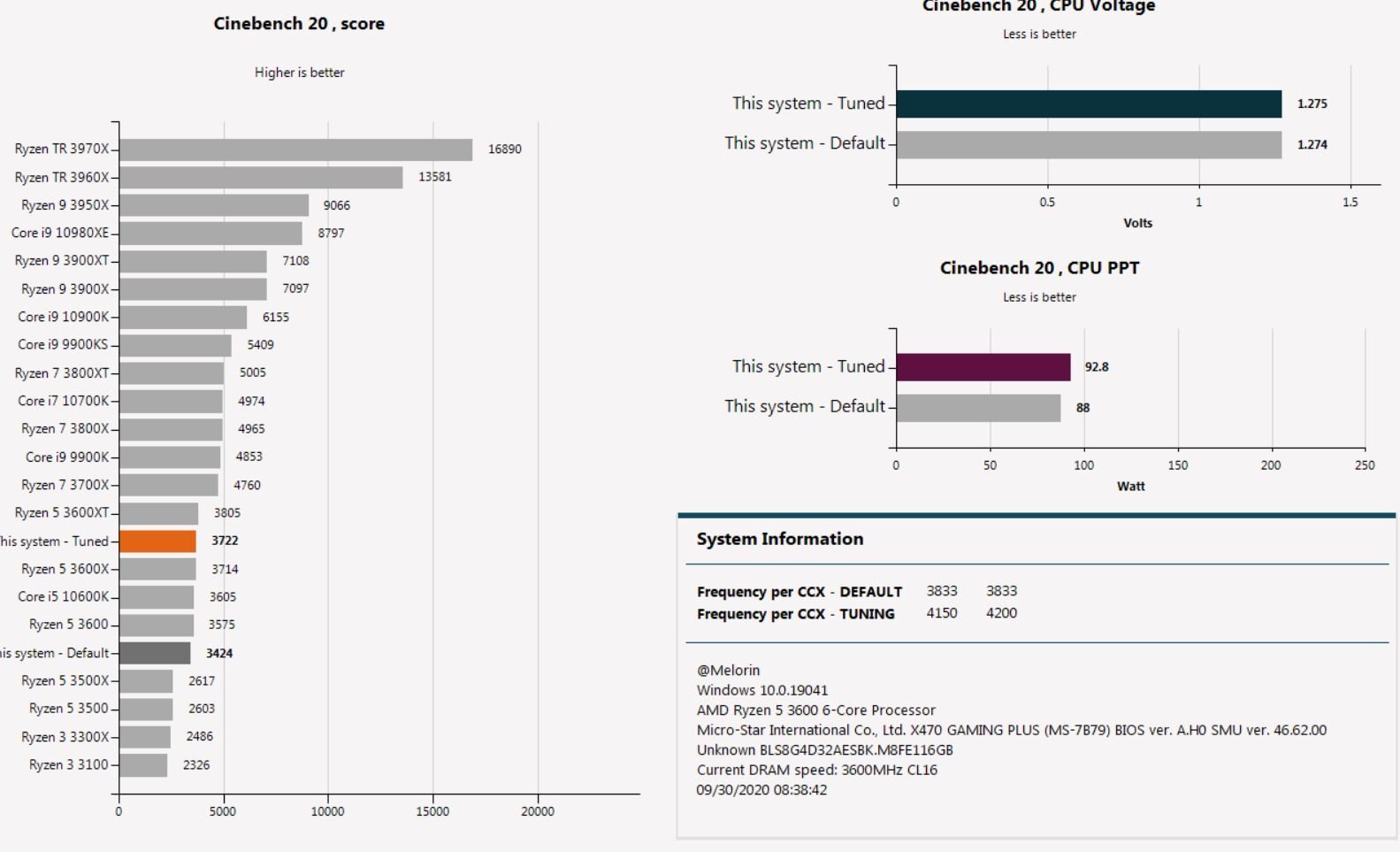Click the 09/30/2020 08:38:42 timestamp
This screenshot has width=1400, height=852.
coord(761,790)
